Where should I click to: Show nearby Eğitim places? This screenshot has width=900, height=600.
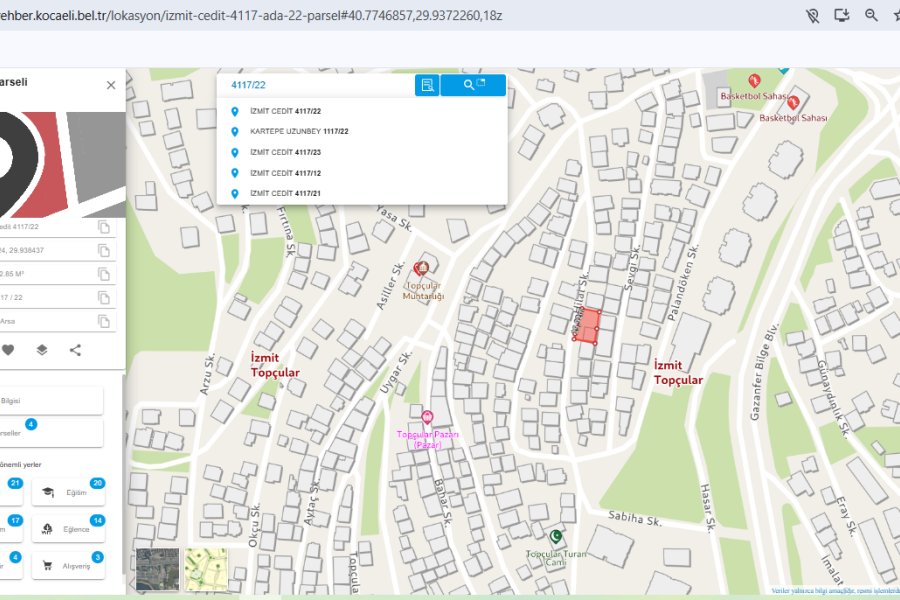[68, 493]
